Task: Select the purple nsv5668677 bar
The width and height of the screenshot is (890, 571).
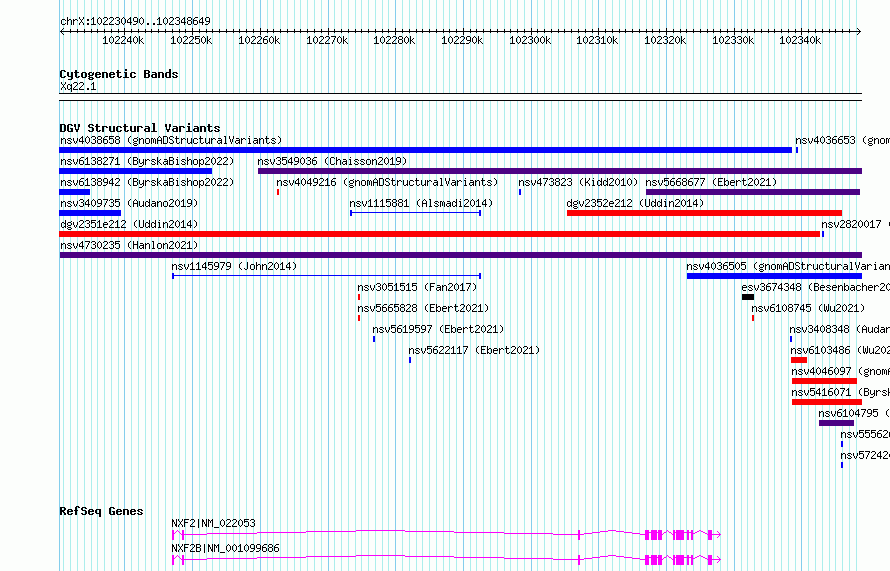Action: pyautogui.click(x=753, y=192)
